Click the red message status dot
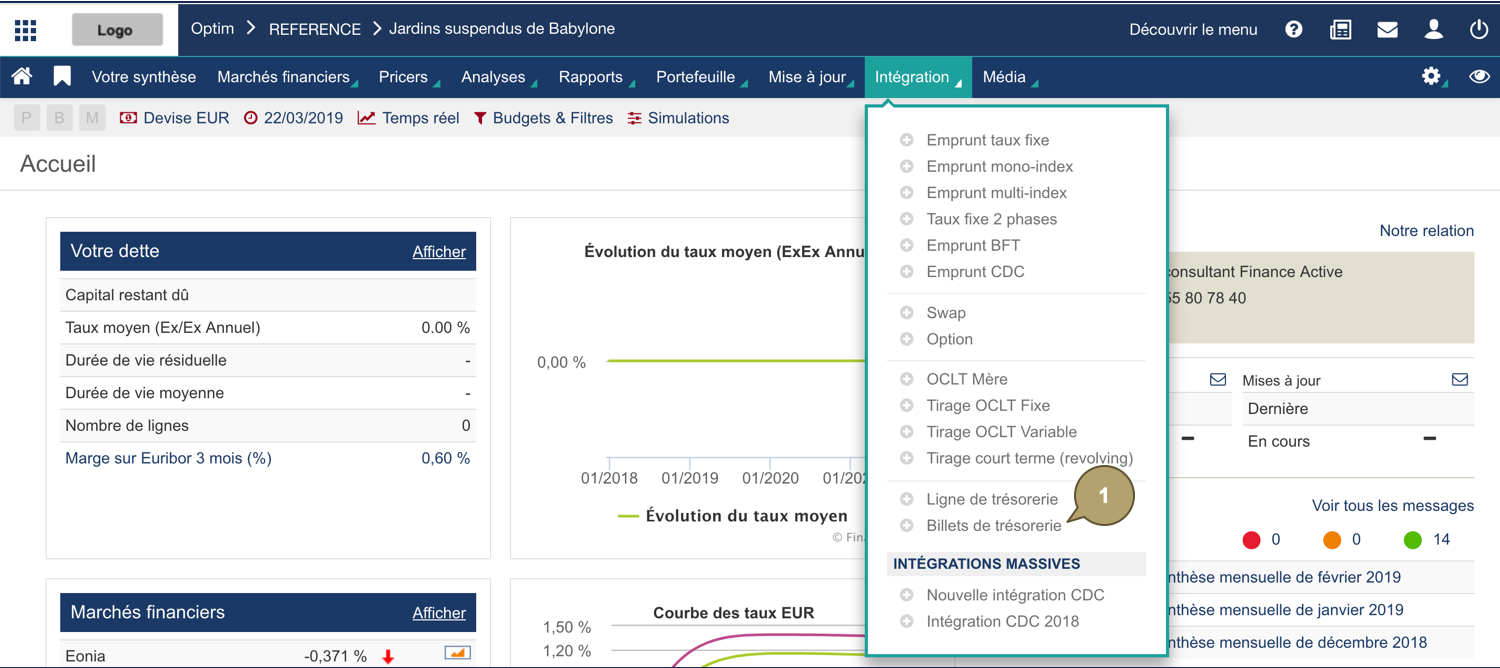This screenshot has height=668, width=1500. click(x=1251, y=540)
